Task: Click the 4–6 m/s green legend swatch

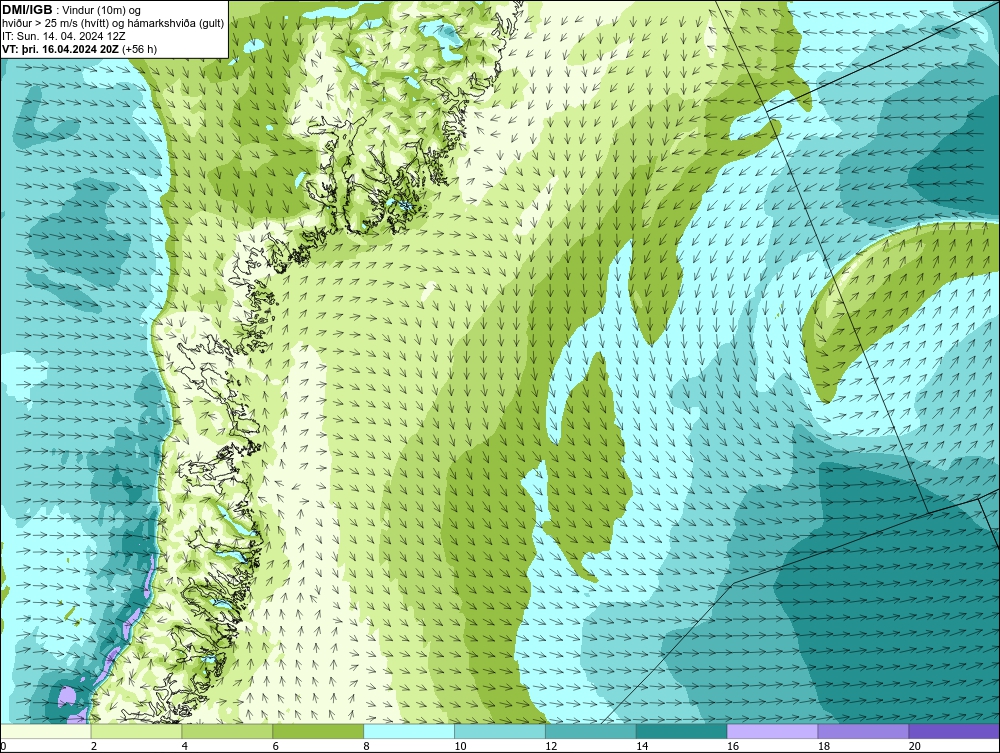Action: click(227, 731)
